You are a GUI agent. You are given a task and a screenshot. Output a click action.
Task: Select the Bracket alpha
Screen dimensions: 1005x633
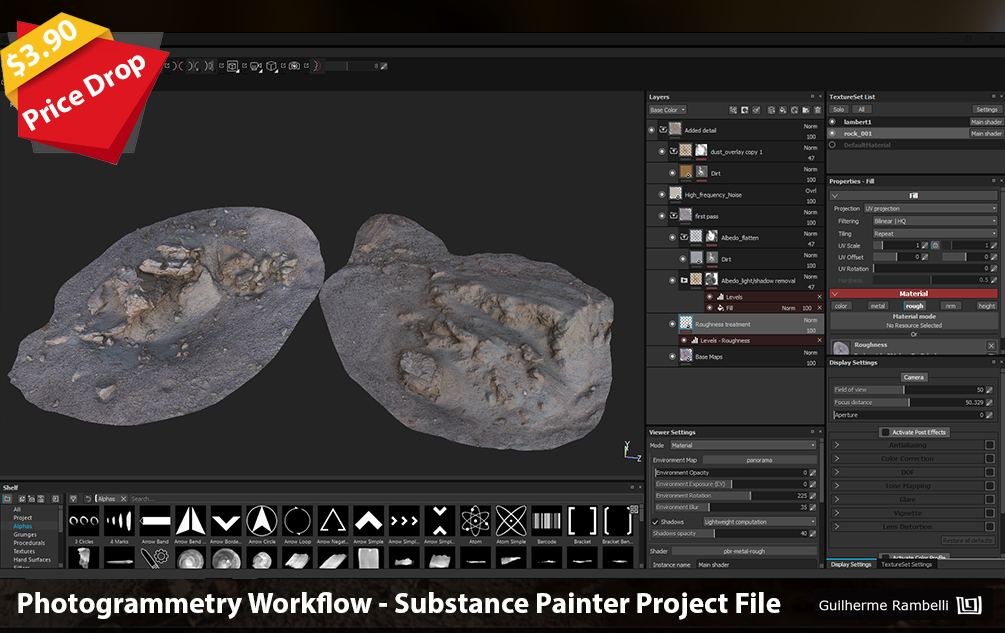(582, 521)
